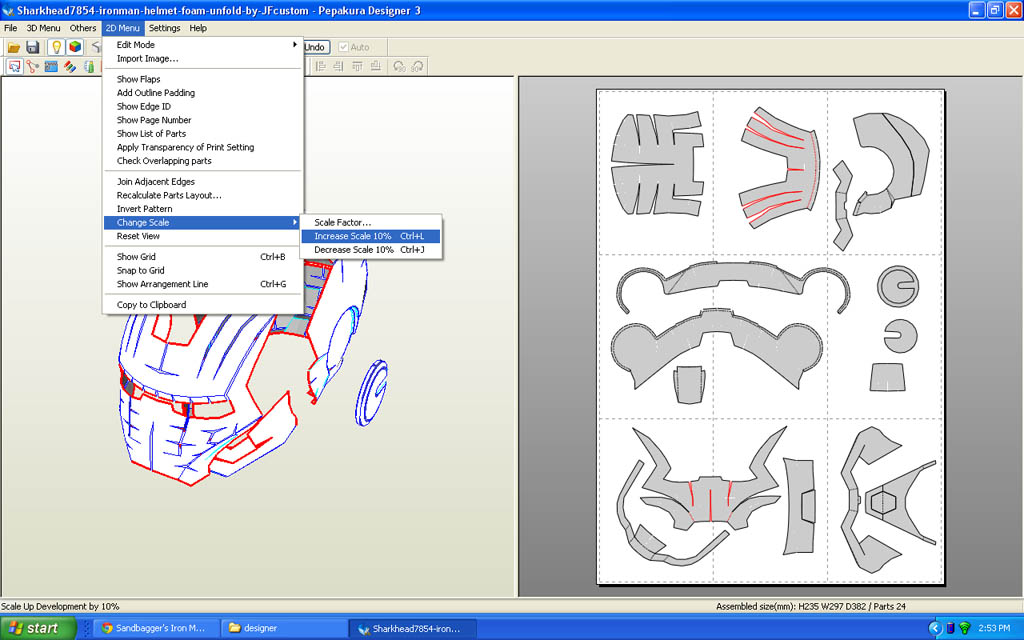The height and width of the screenshot is (640, 1024).
Task: Click the Open file folder icon
Action: 14,47
